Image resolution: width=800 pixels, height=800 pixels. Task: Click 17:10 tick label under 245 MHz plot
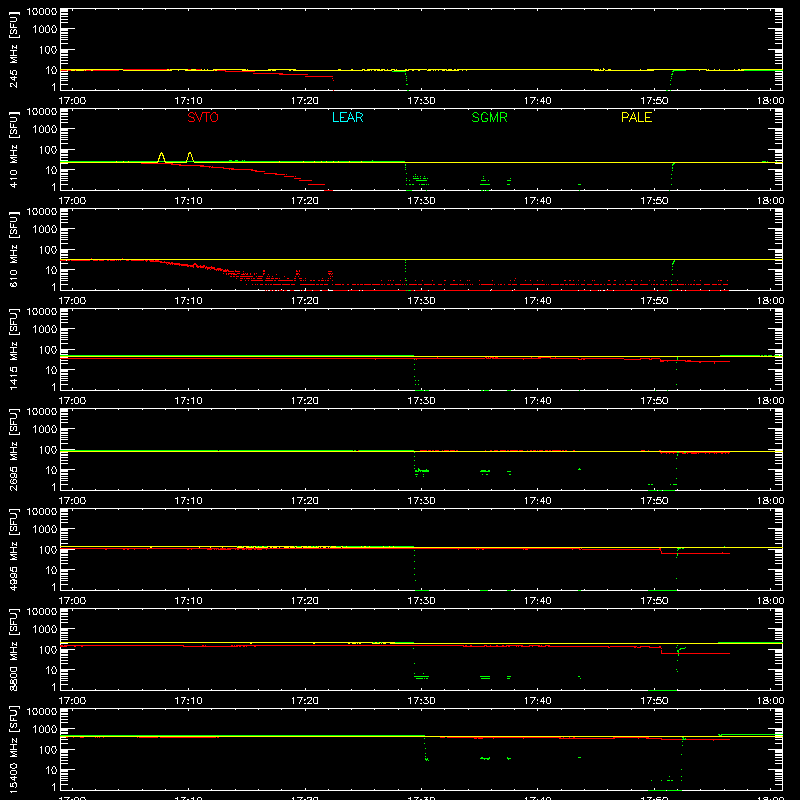(189, 101)
